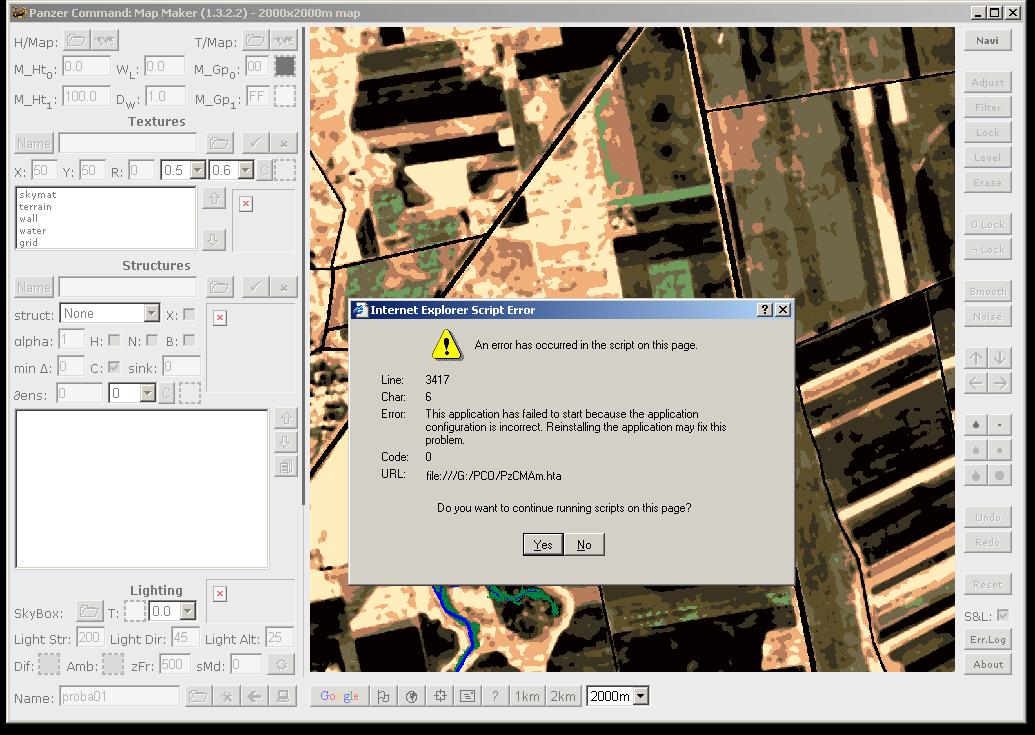The height and width of the screenshot is (735, 1035).
Task: Click the About button
Action: [987, 664]
